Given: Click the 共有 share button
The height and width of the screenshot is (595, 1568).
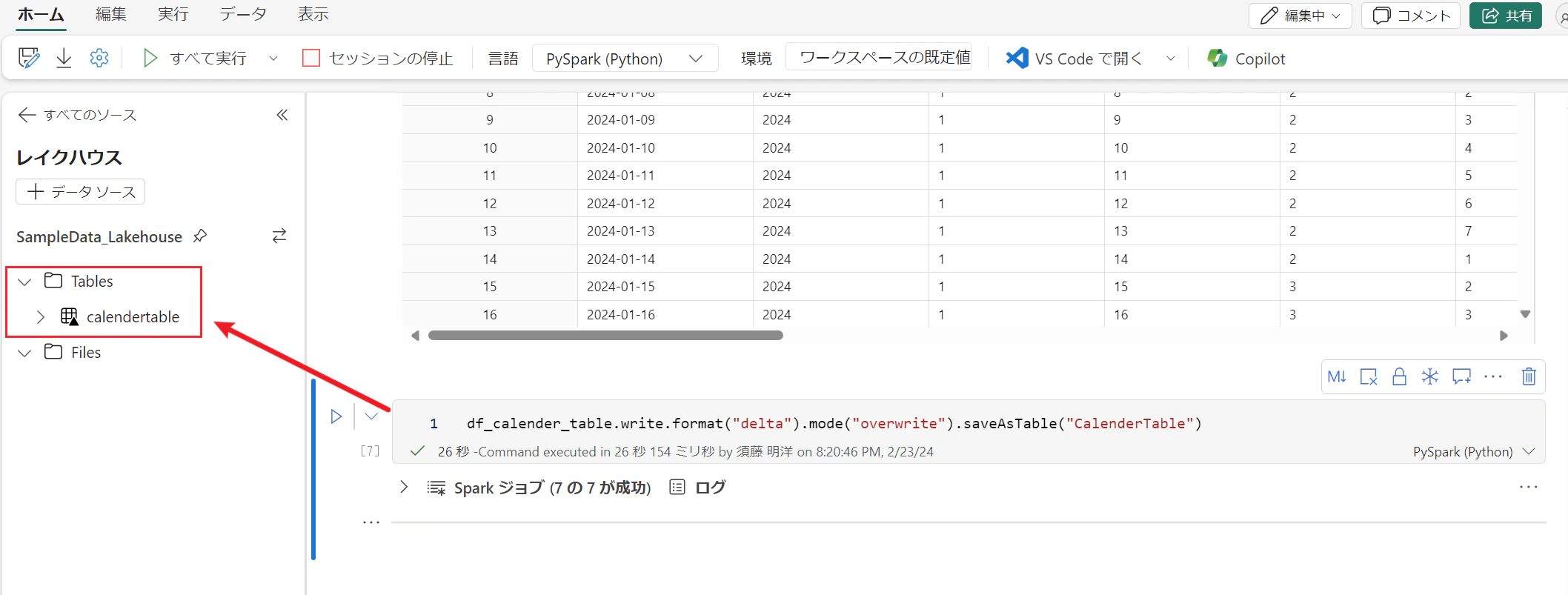Looking at the screenshot, I should point(1506,16).
